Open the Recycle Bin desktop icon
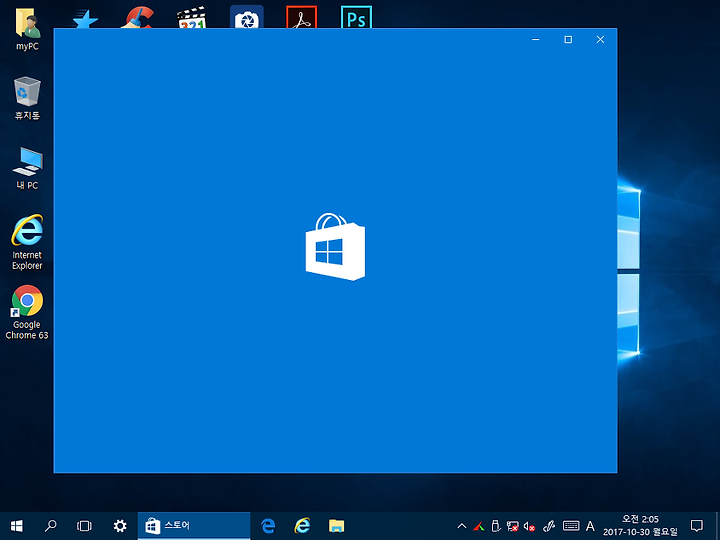The image size is (720, 540). tap(27, 98)
